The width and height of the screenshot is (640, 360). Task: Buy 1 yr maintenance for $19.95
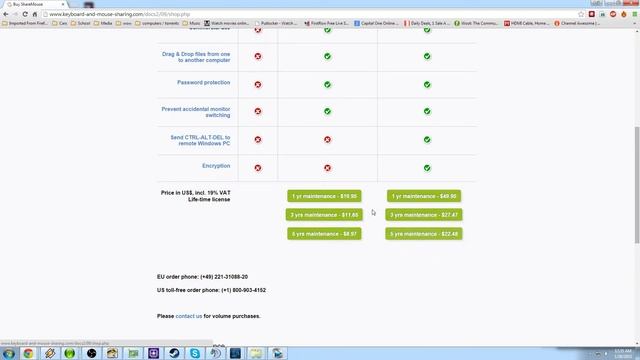pyautogui.click(x=324, y=196)
